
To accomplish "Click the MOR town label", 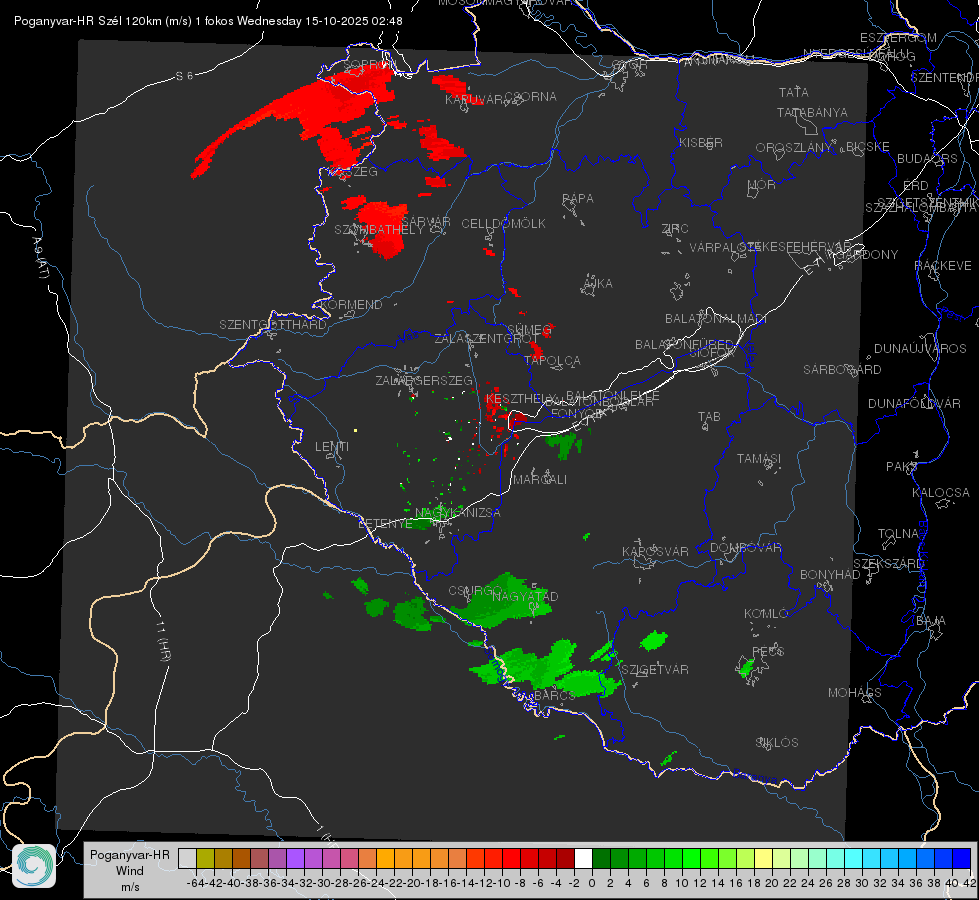I will pyautogui.click(x=762, y=185).
